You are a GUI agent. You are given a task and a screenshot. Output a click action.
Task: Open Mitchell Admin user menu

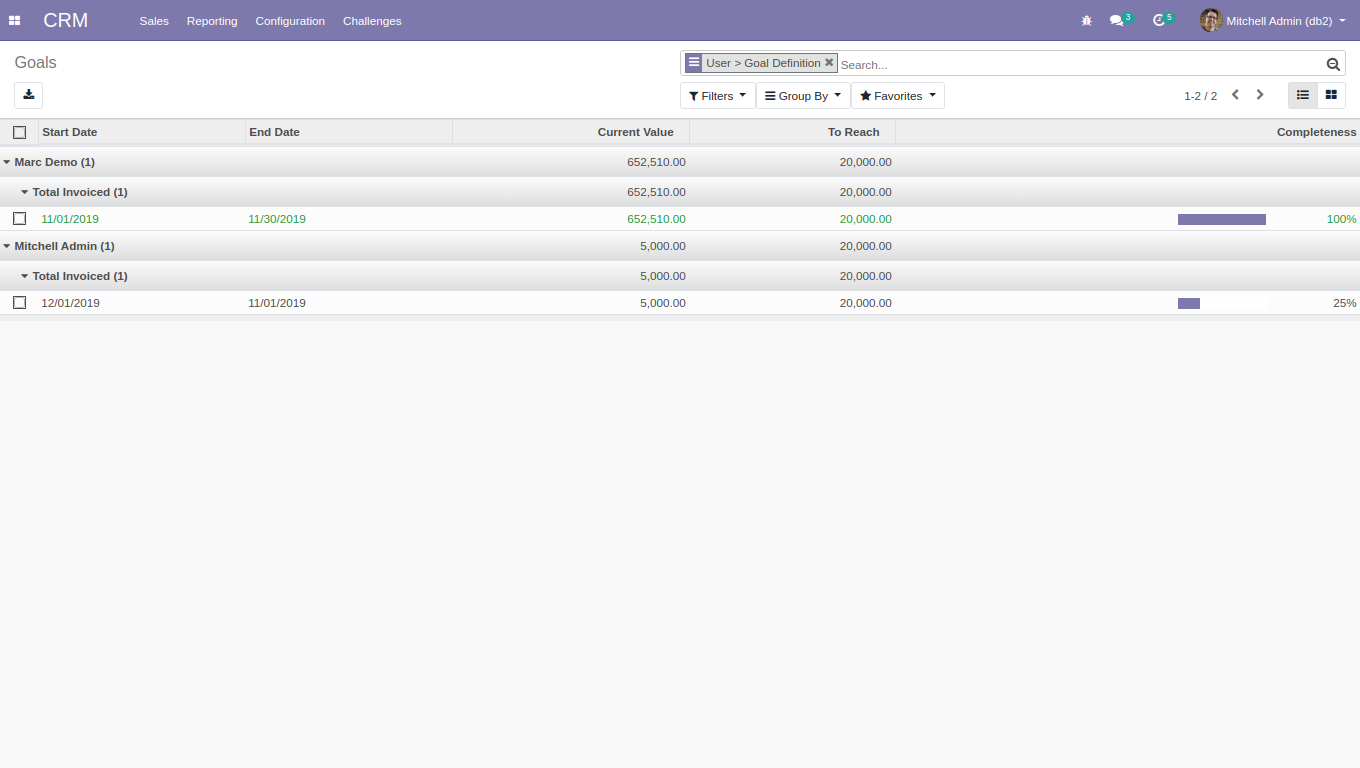tap(1273, 20)
